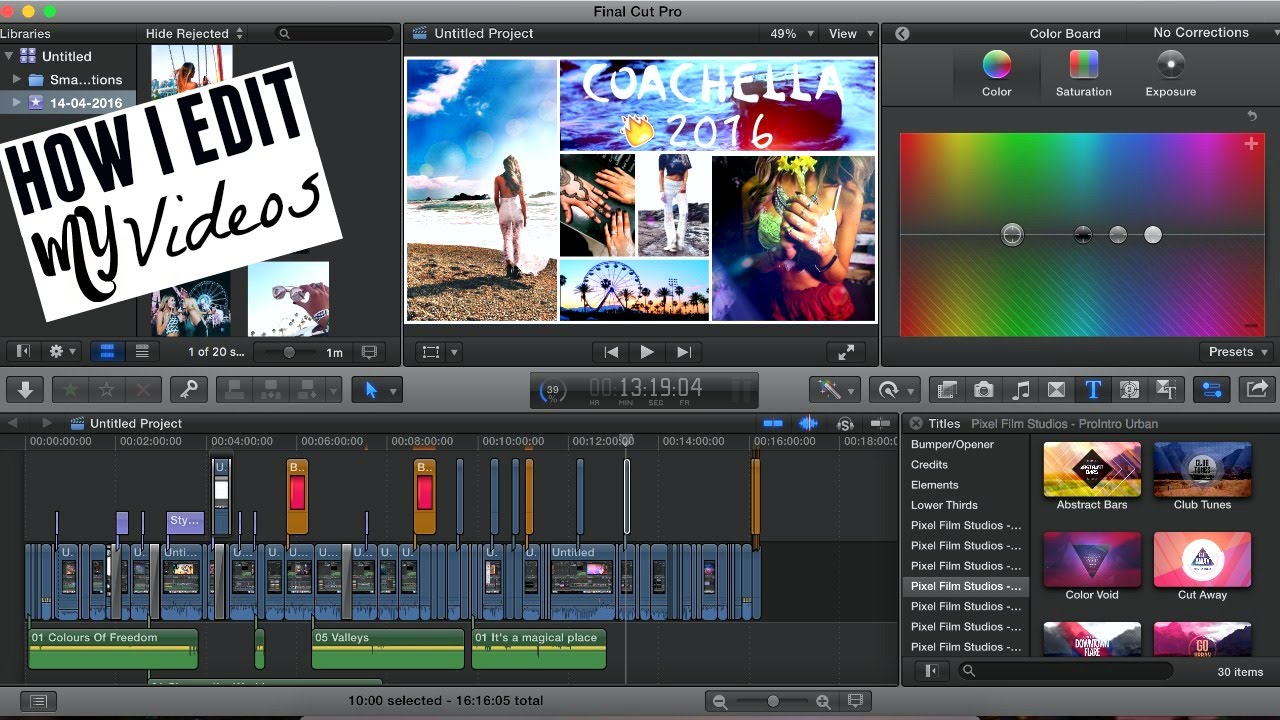Expand the Presets menu in Color Board
The width and height of the screenshot is (1280, 720).
pos(1238,352)
